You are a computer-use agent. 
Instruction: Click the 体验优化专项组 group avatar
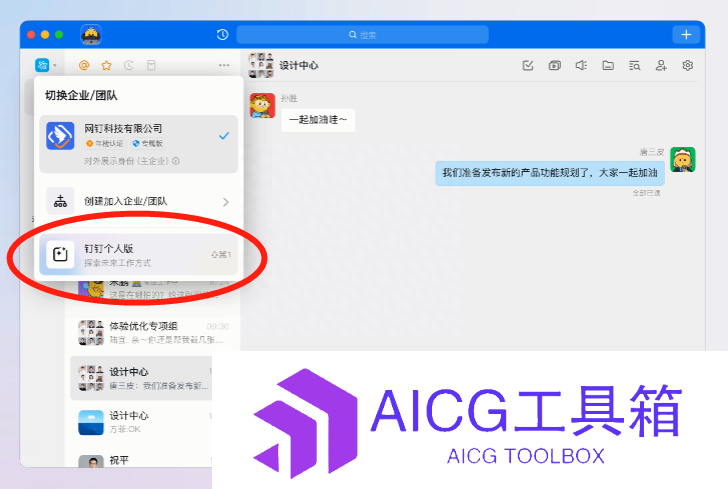(91, 333)
